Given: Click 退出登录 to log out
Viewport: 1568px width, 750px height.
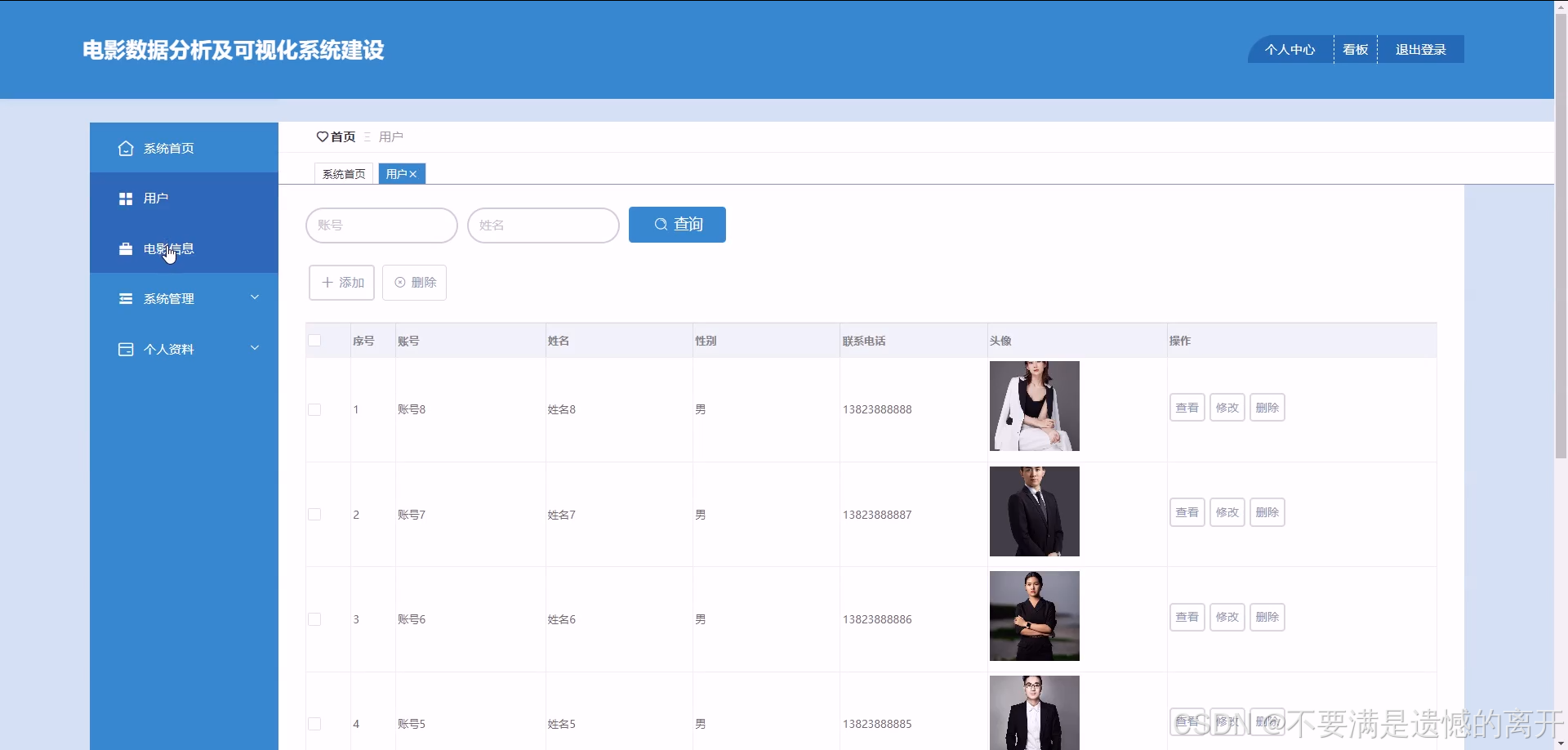Looking at the screenshot, I should click(x=1421, y=50).
